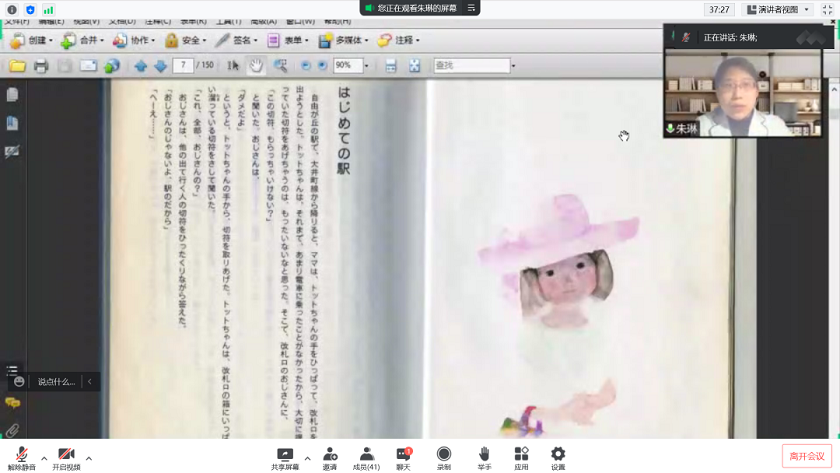Click document scrollbar up arrow
The image size is (840, 473).
pyautogui.click(x=834, y=89)
